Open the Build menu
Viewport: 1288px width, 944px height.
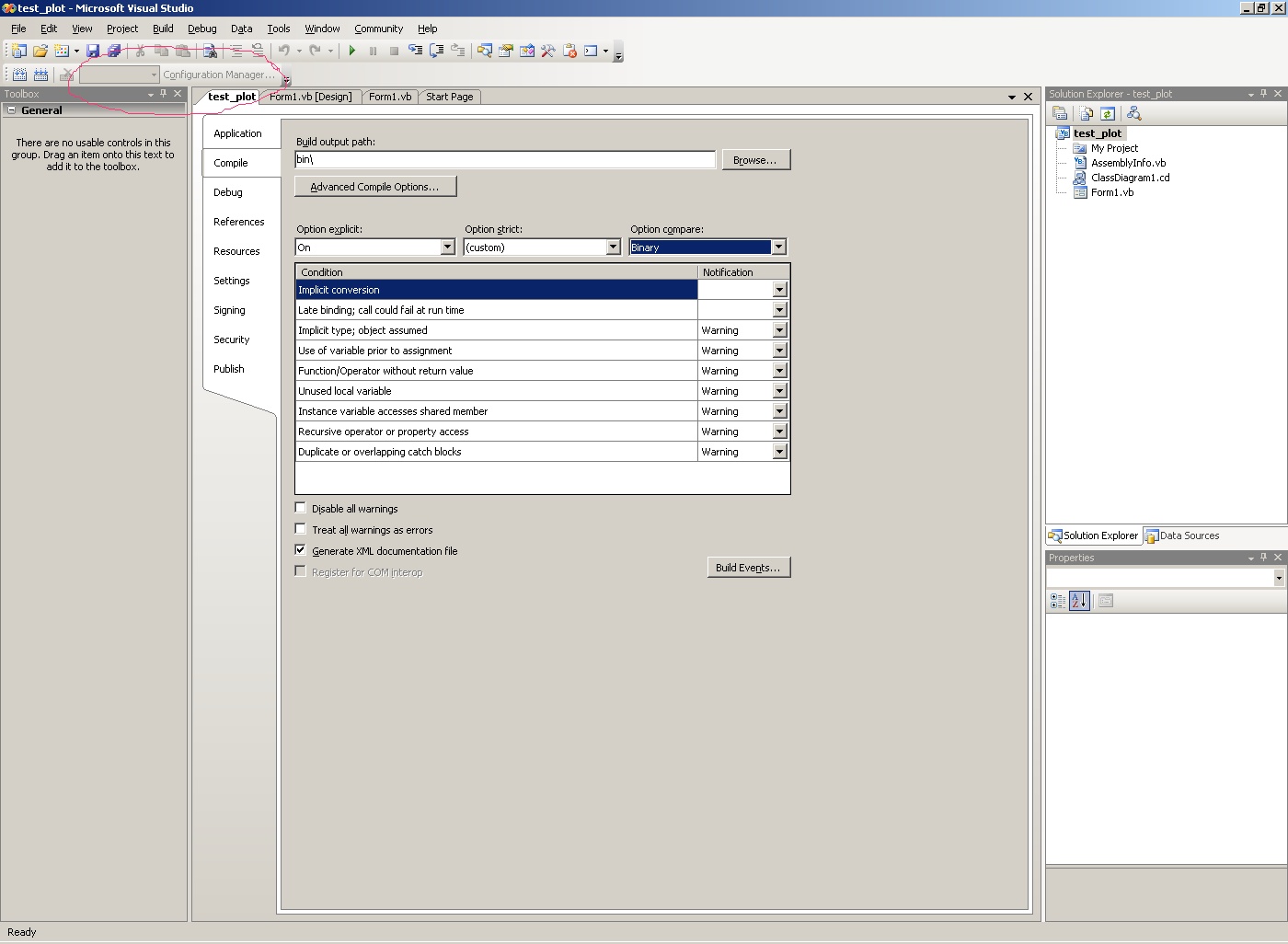[163, 29]
